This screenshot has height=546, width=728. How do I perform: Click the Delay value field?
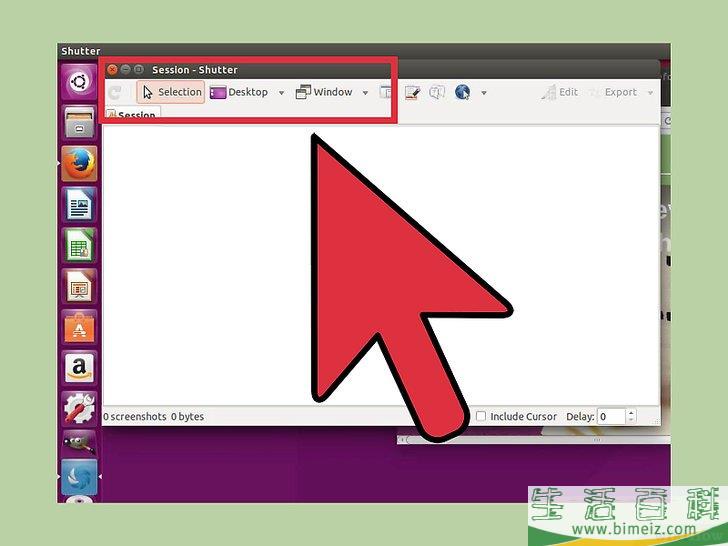611,416
